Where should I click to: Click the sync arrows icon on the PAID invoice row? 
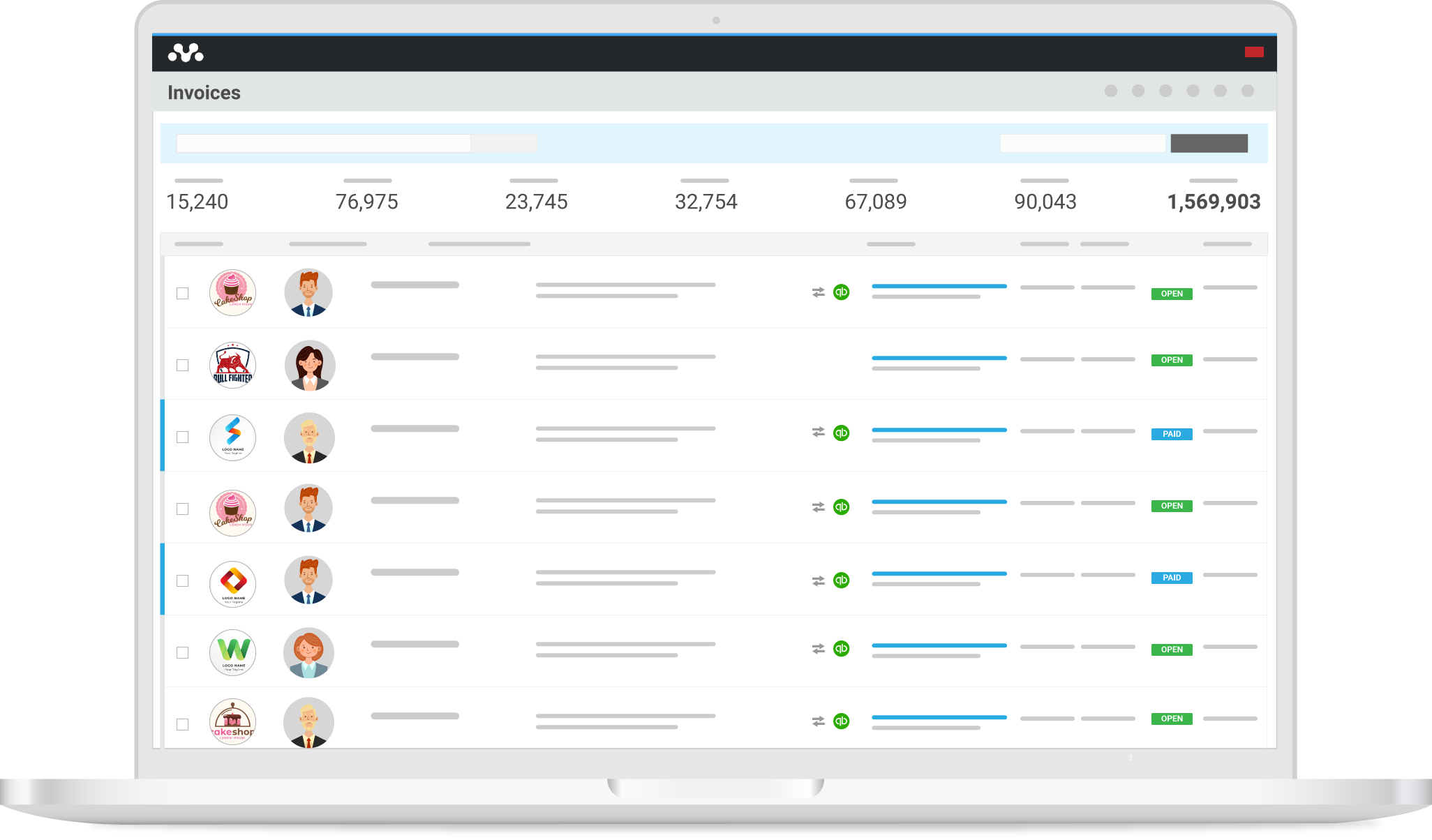[818, 433]
